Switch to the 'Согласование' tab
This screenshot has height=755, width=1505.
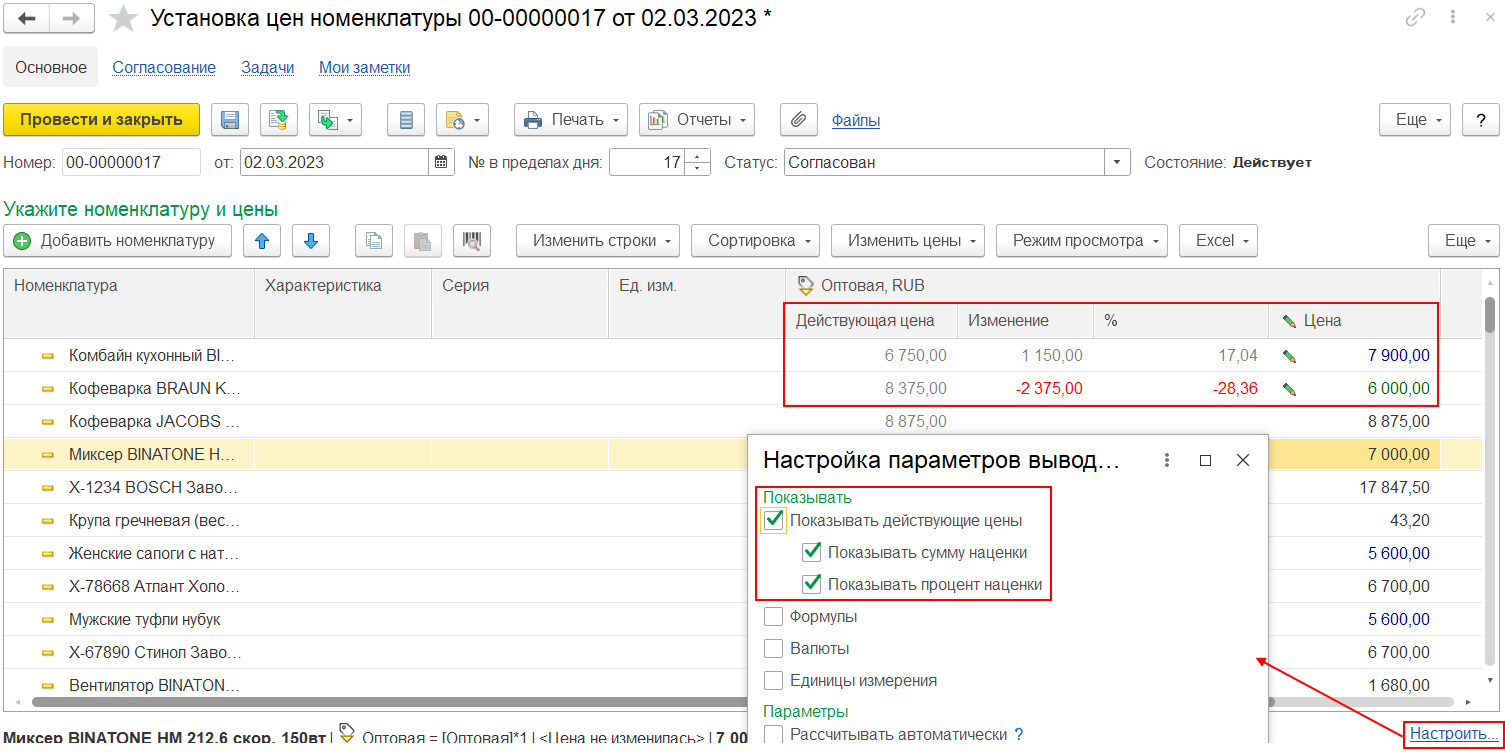[164, 68]
